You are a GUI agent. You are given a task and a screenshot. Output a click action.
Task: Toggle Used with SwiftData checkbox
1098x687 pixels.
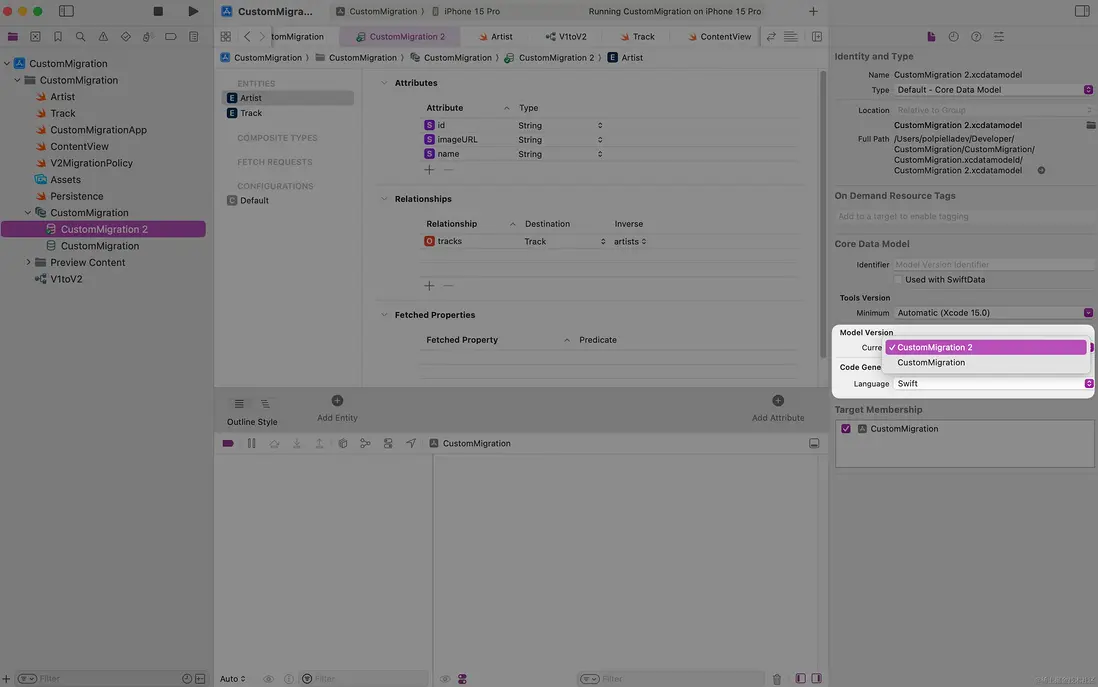(x=898, y=279)
